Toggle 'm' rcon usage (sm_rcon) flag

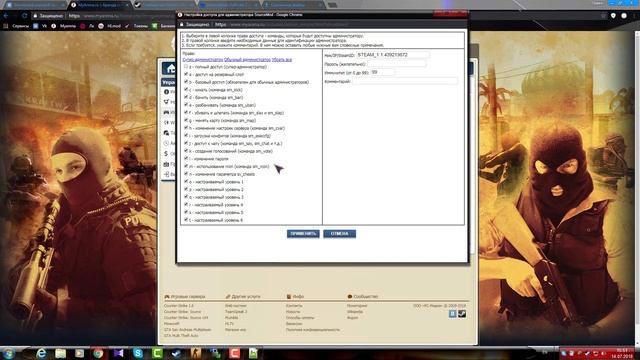coord(186,166)
